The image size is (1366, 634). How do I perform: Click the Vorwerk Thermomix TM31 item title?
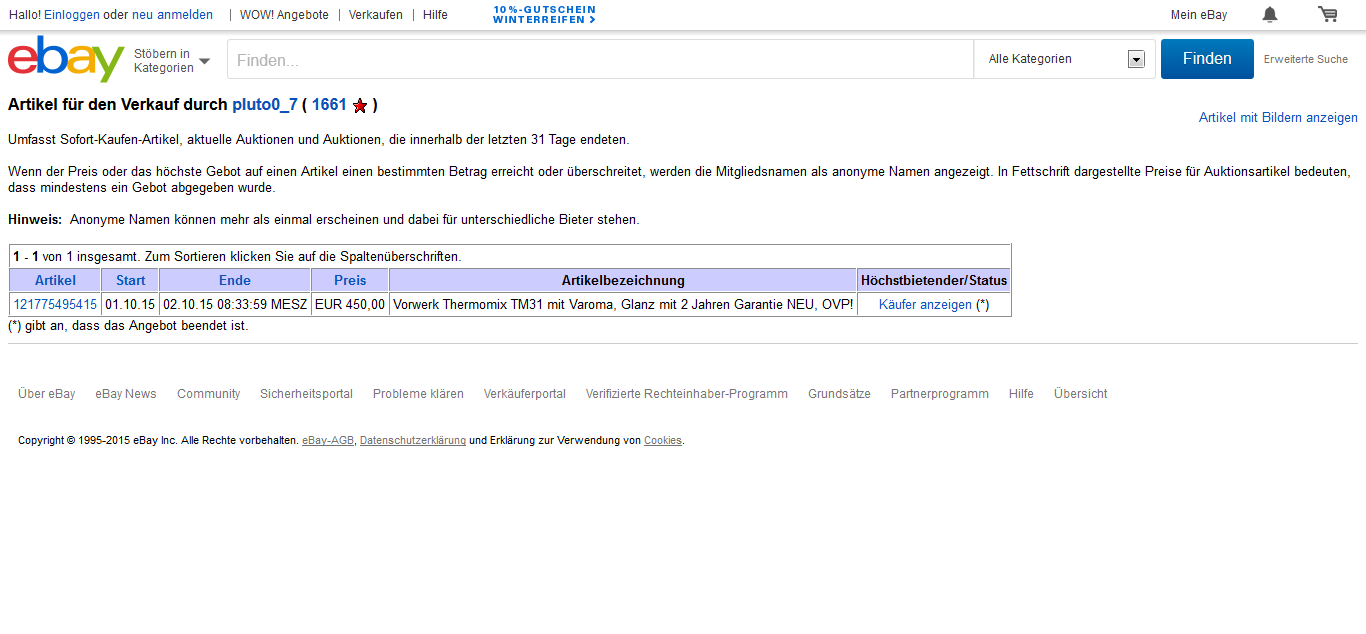click(x=623, y=305)
